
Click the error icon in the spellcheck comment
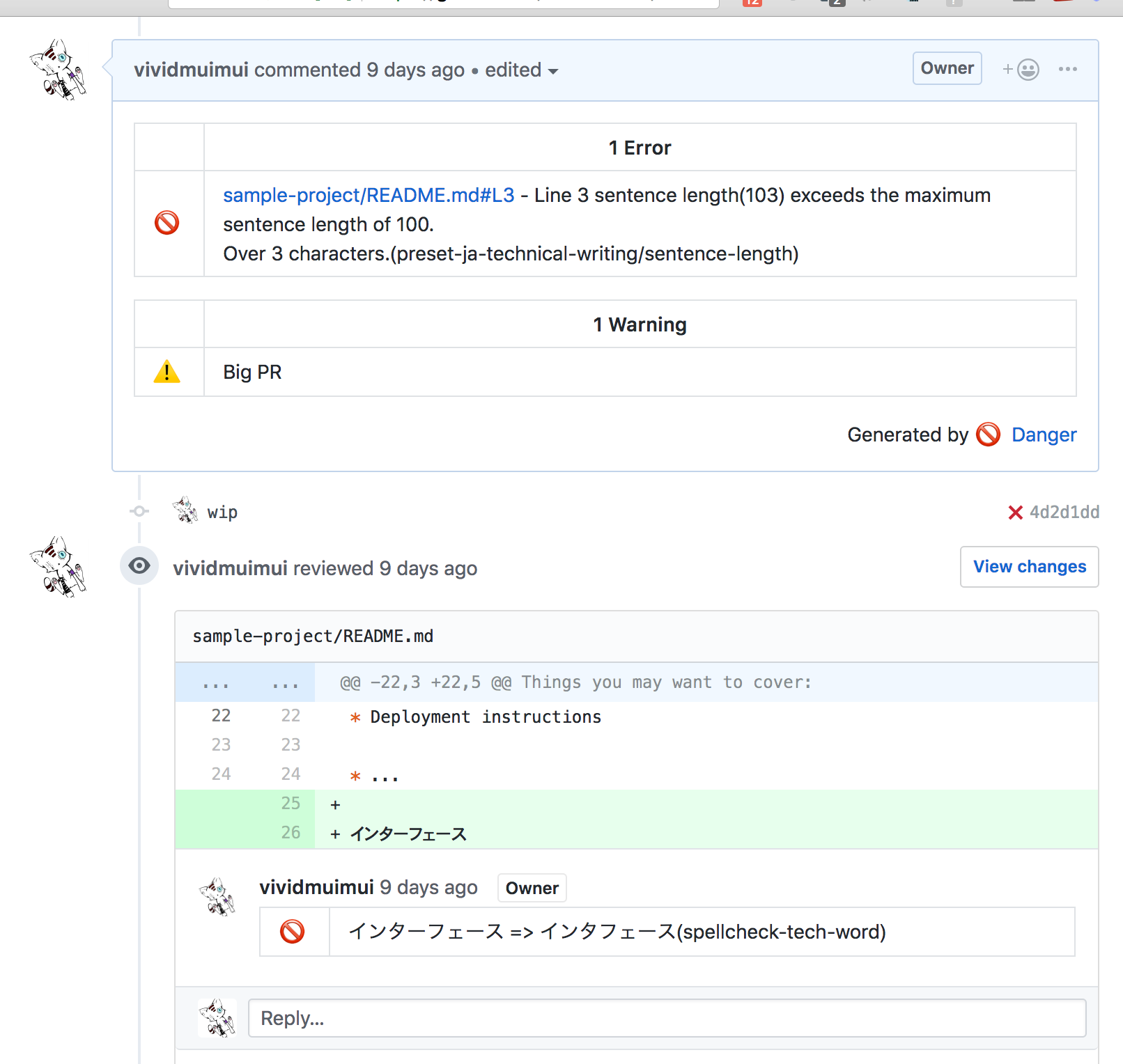(292, 932)
